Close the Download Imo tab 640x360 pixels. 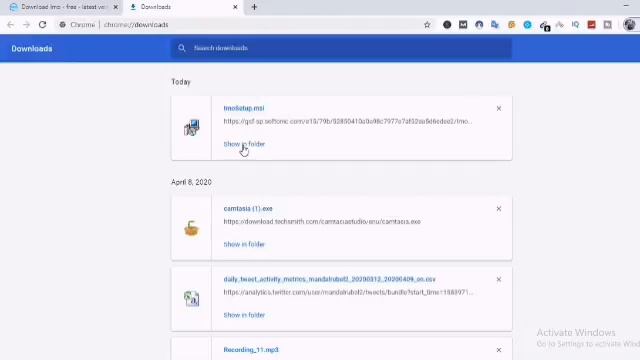[x=116, y=7]
